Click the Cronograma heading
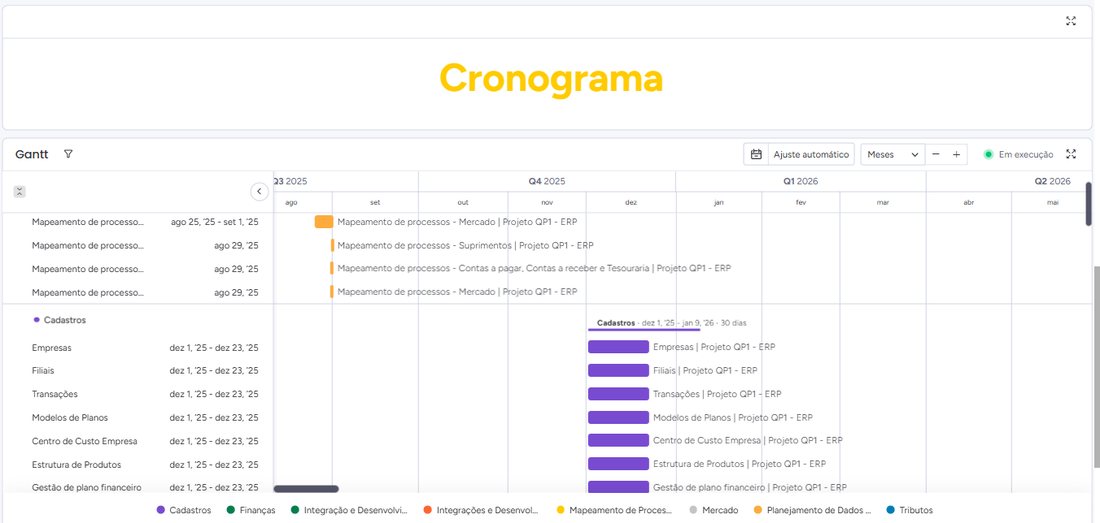This screenshot has height=523, width=1100. (x=551, y=79)
